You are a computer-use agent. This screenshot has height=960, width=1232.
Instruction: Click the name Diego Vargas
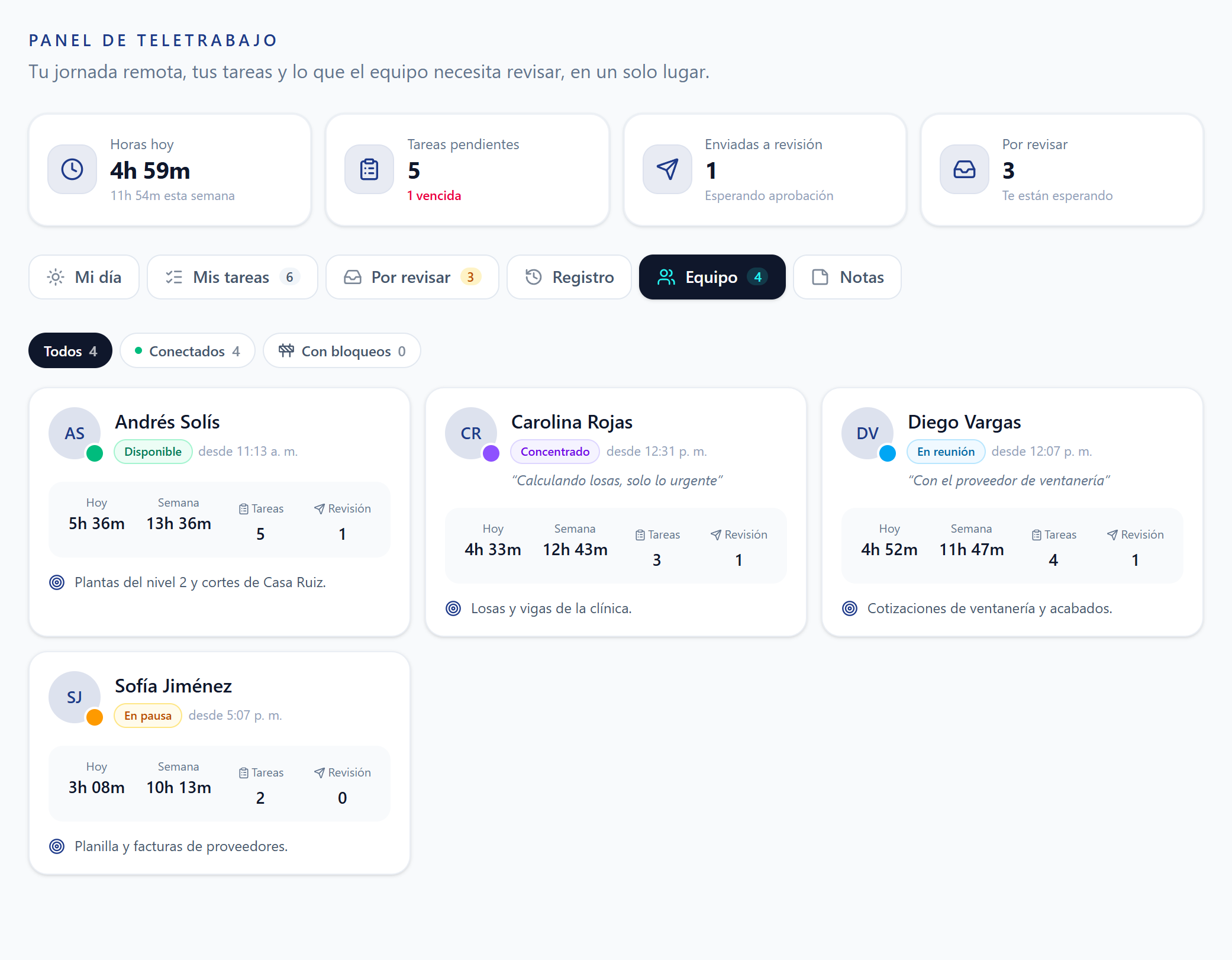click(965, 422)
